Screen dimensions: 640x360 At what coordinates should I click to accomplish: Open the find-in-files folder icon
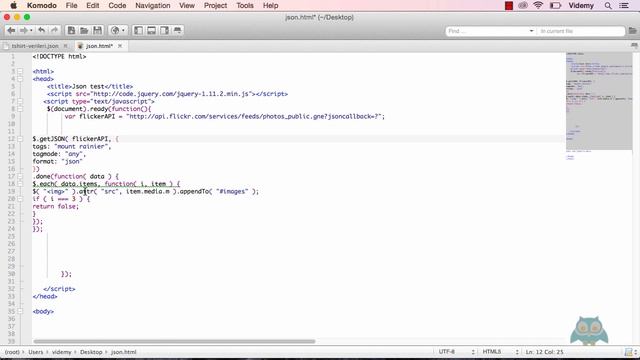pos(632,31)
